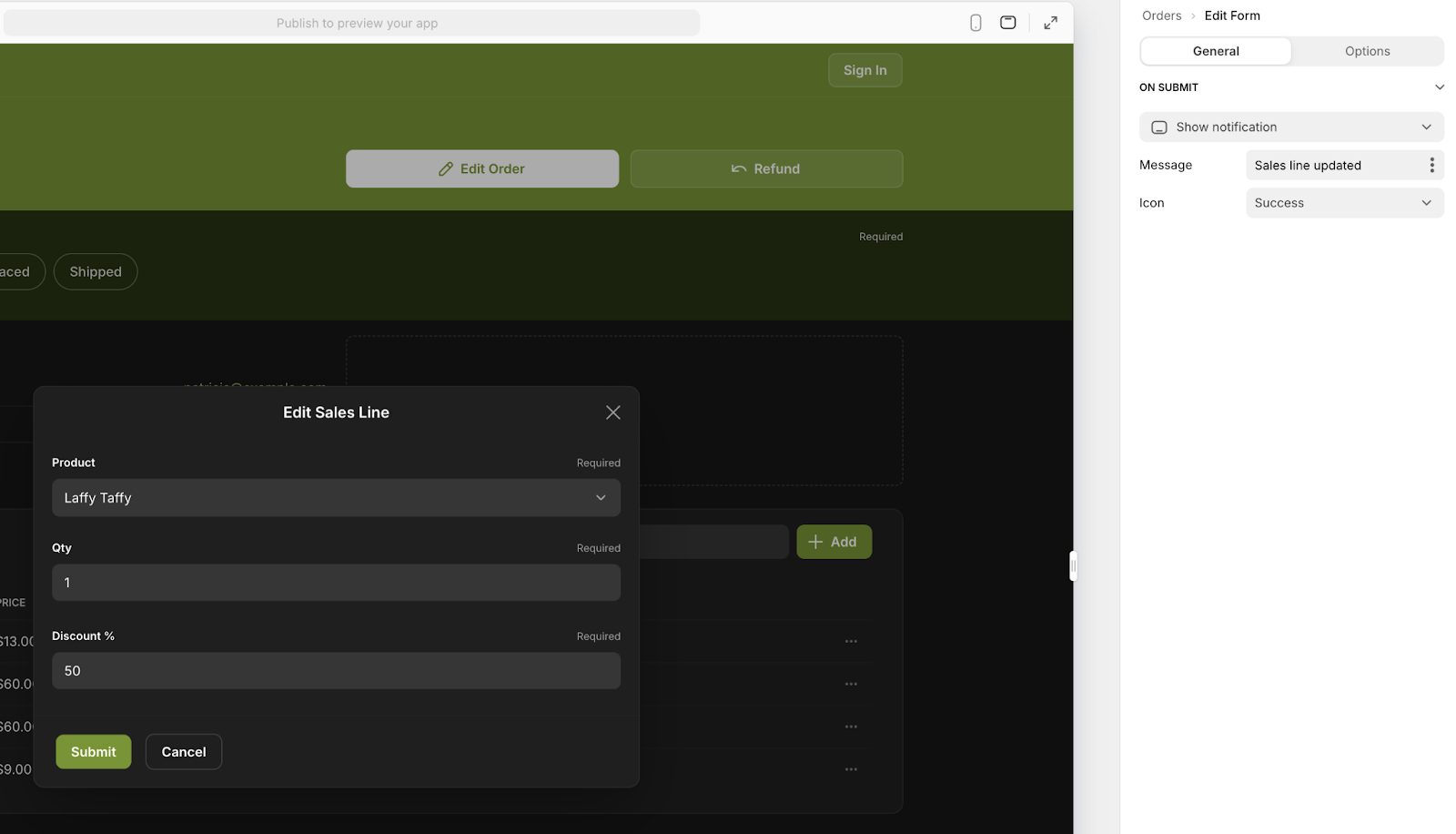Click the notification icon in Show notification
The height and width of the screenshot is (834, 1456).
point(1159,127)
